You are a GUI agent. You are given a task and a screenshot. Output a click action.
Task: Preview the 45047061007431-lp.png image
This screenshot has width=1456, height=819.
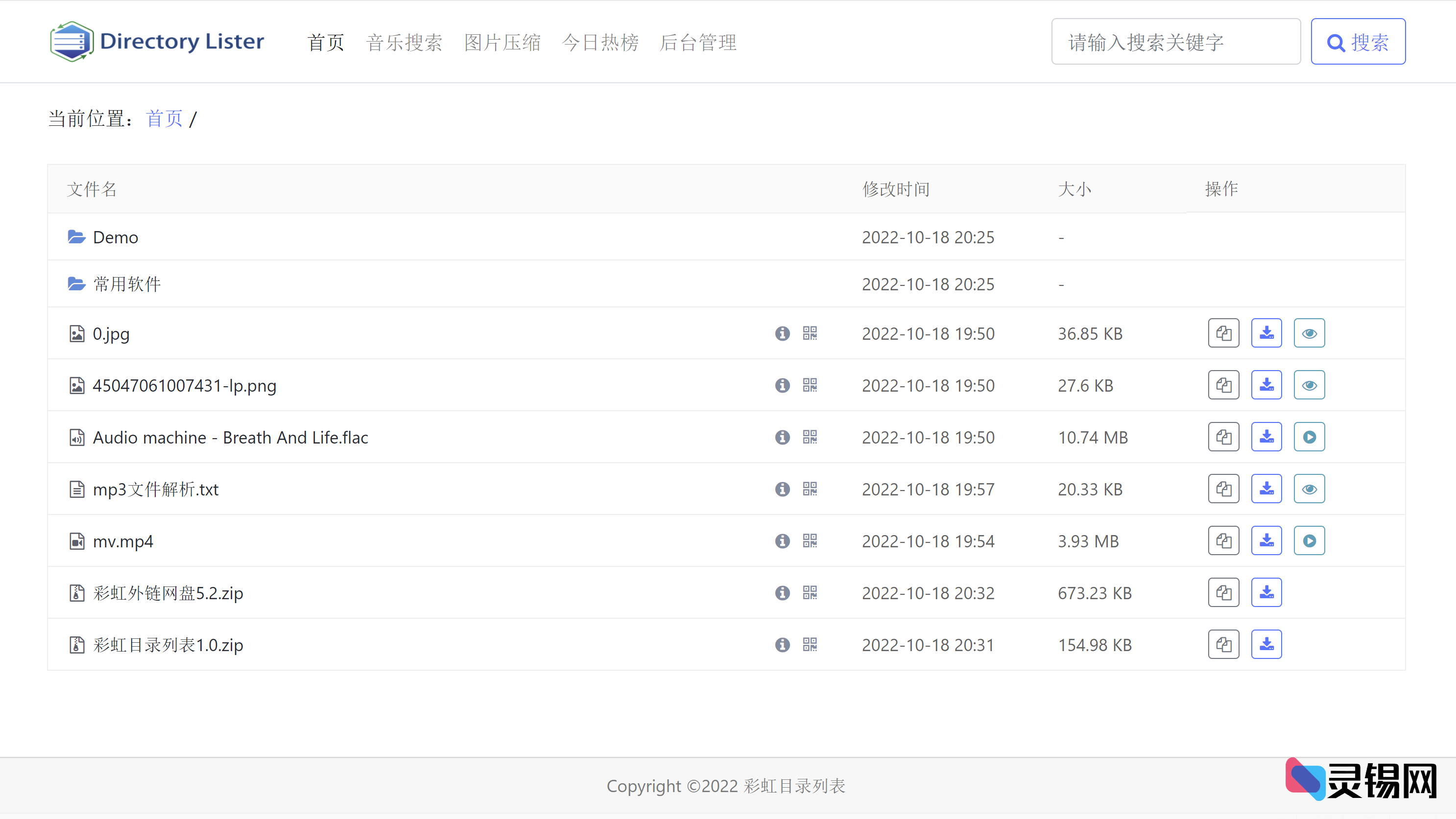(x=1309, y=385)
